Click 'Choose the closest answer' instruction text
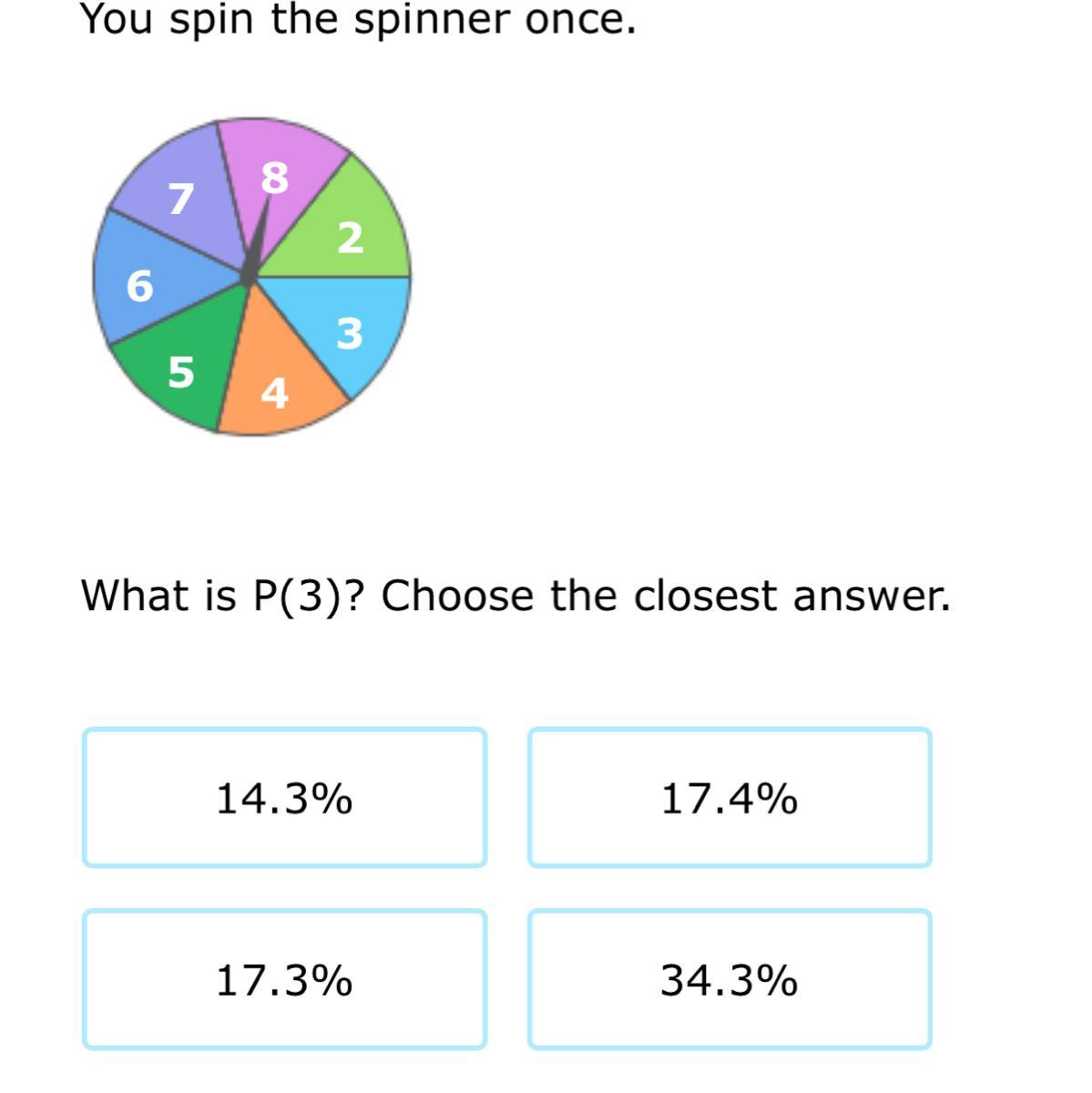The width and height of the screenshot is (1092, 1093). pos(665,596)
